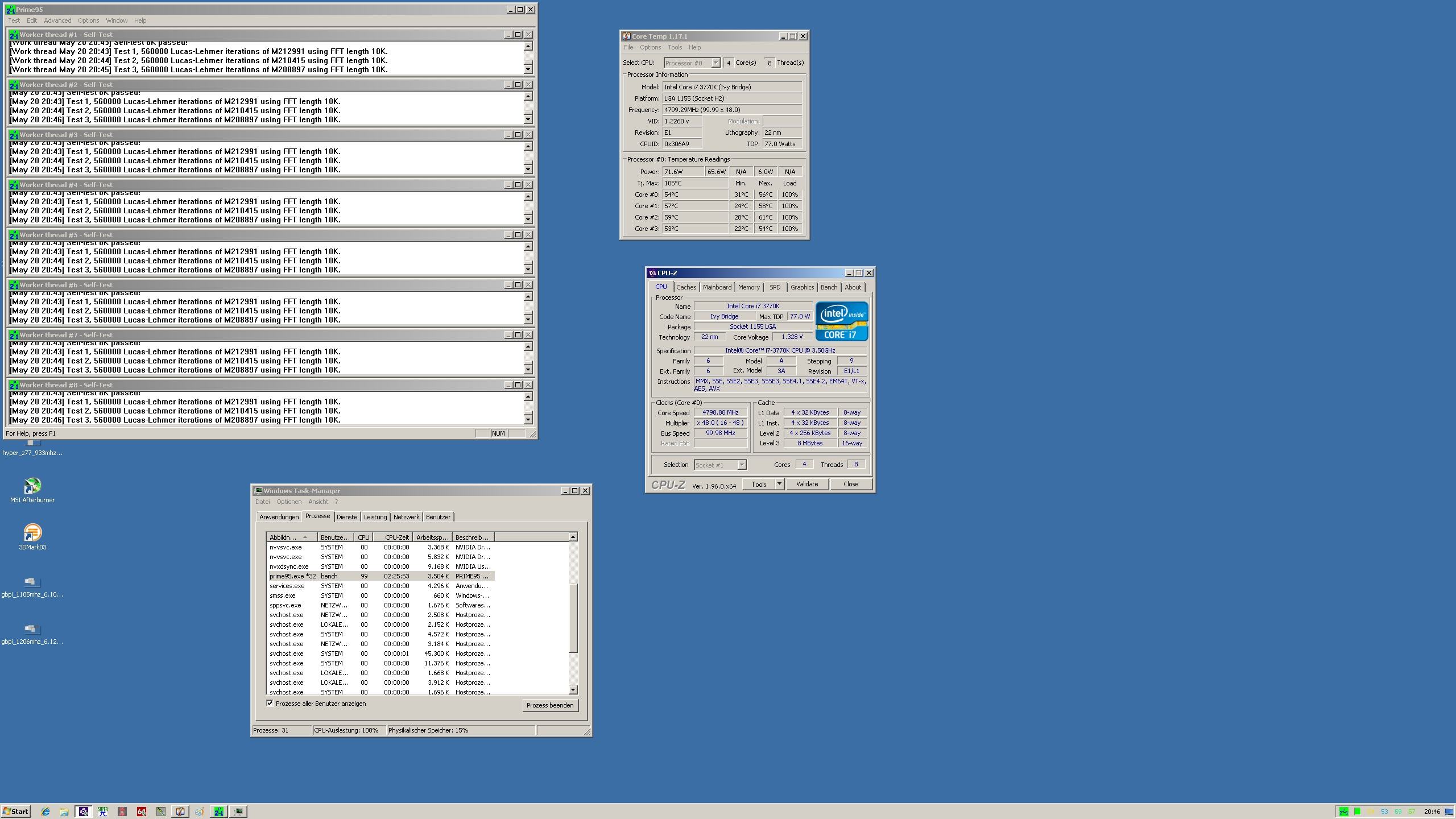Toggle "Prozesse aller Benutzer anzeigen" checkbox
The image size is (1456, 819).
pyautogui.click(x=270, y=703)
